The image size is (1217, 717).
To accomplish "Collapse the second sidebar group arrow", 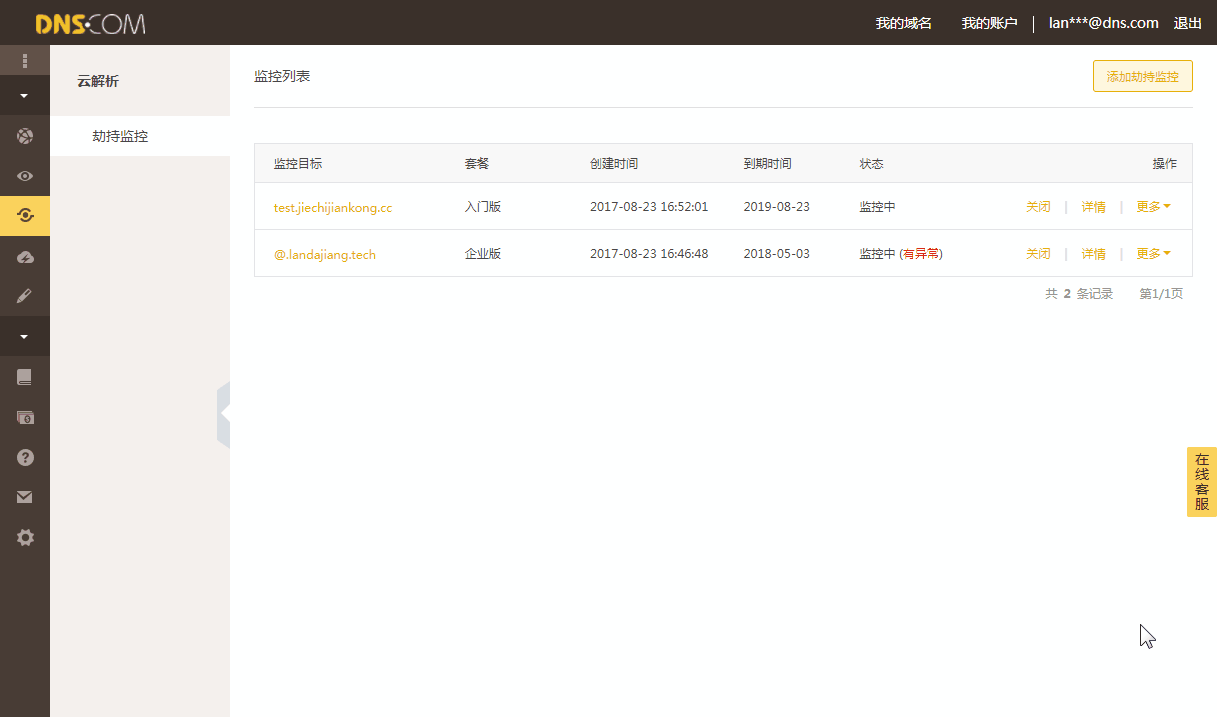I will click(25, 337).
